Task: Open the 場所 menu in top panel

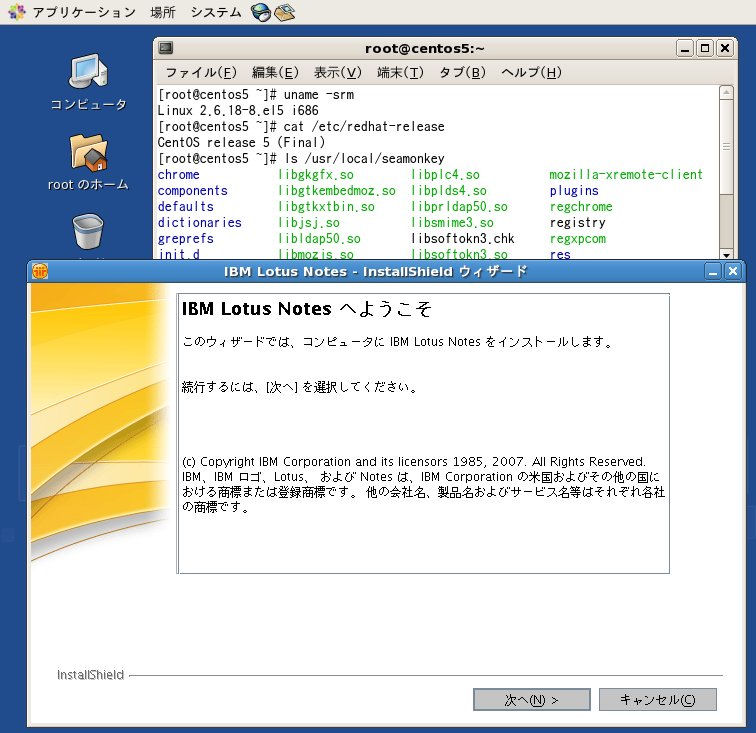Action: point(162,12)
